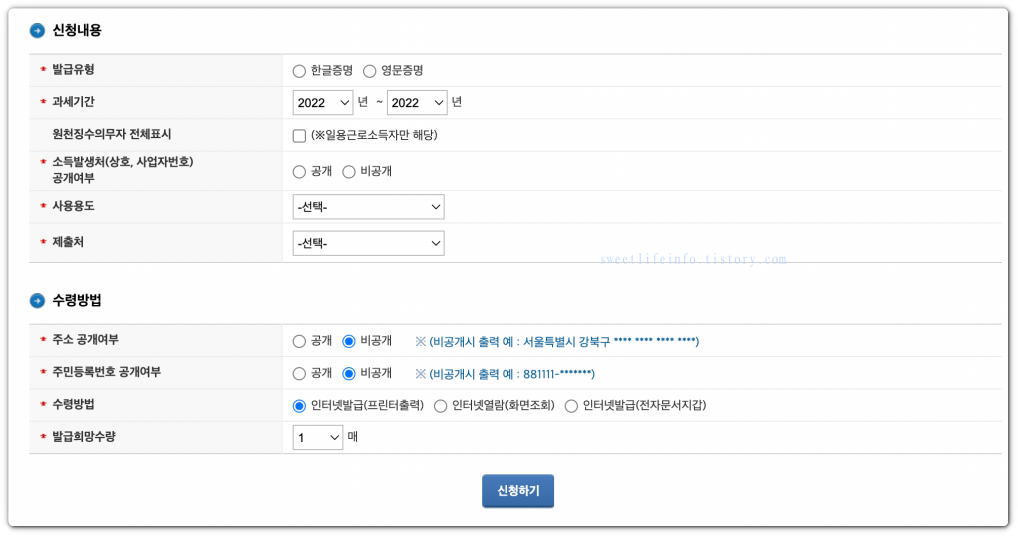Select 공개 for 주소 공개여부

(x=299, y=341)
